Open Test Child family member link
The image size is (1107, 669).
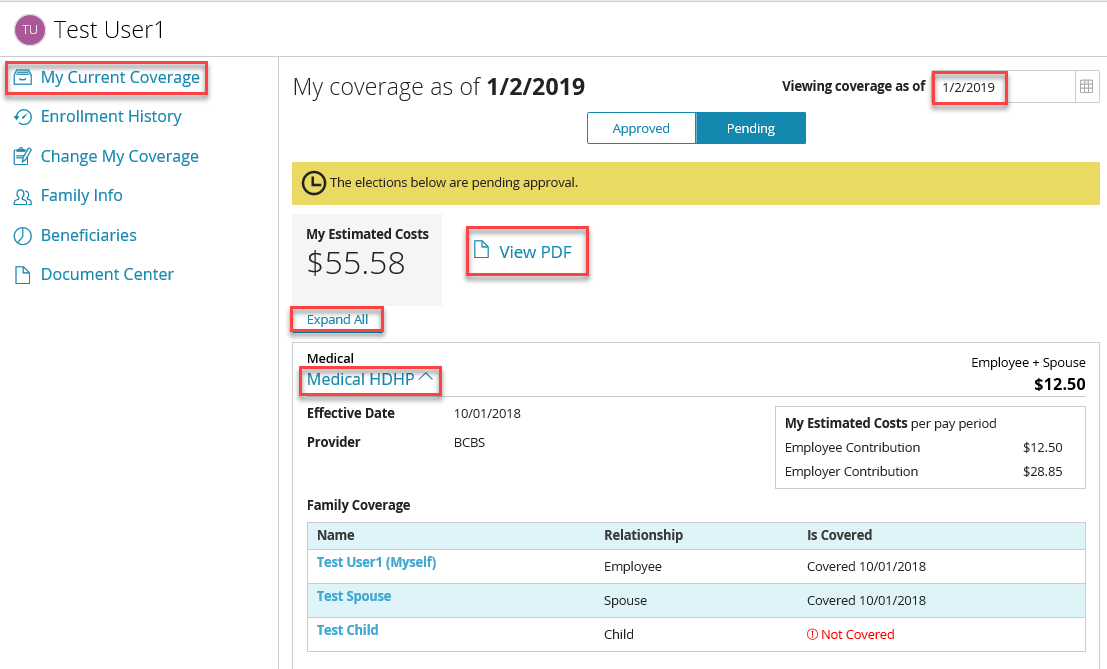pyautogui.click(x=347, y=630)
